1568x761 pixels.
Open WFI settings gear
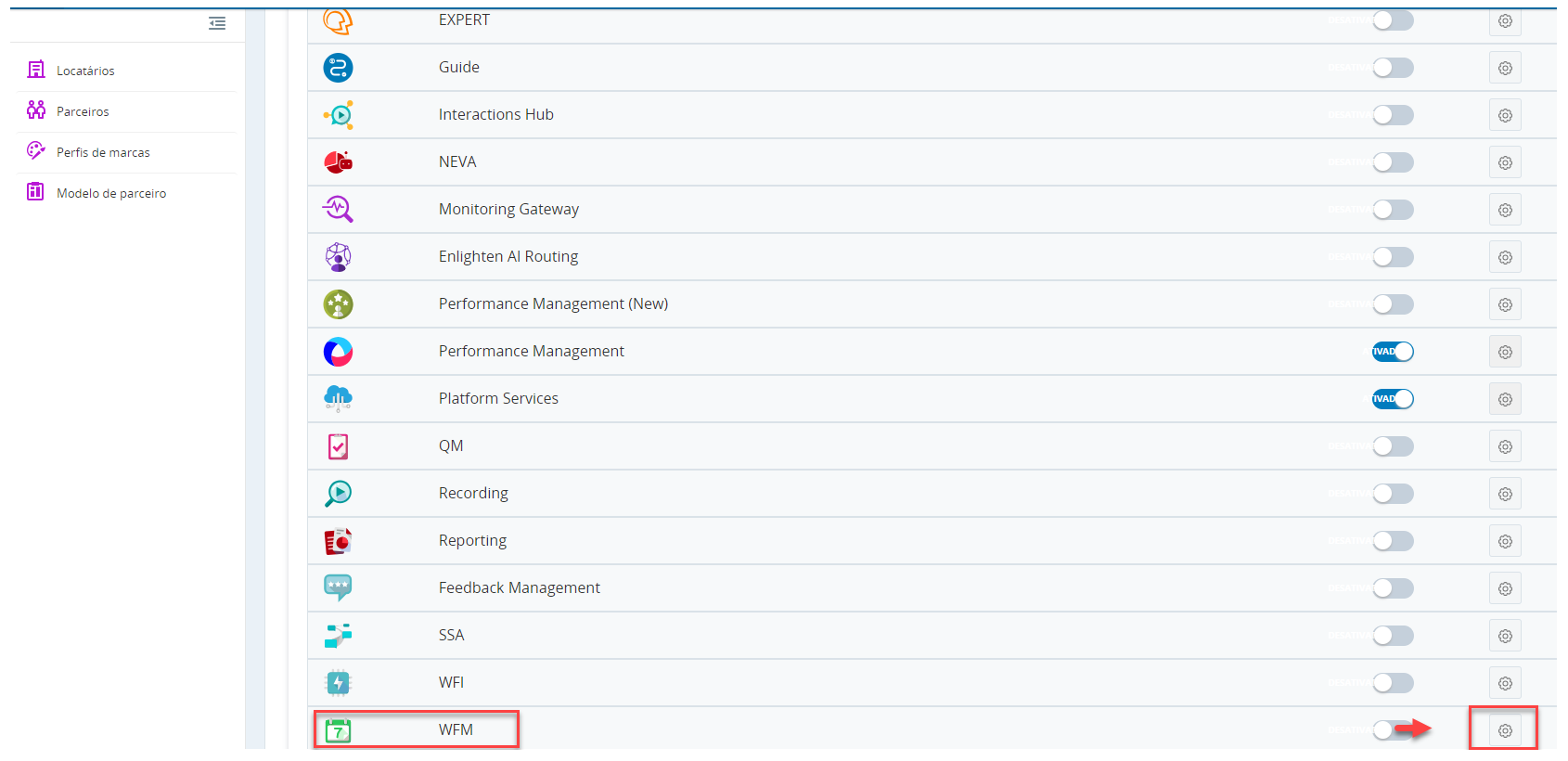tap(1505, 684)
